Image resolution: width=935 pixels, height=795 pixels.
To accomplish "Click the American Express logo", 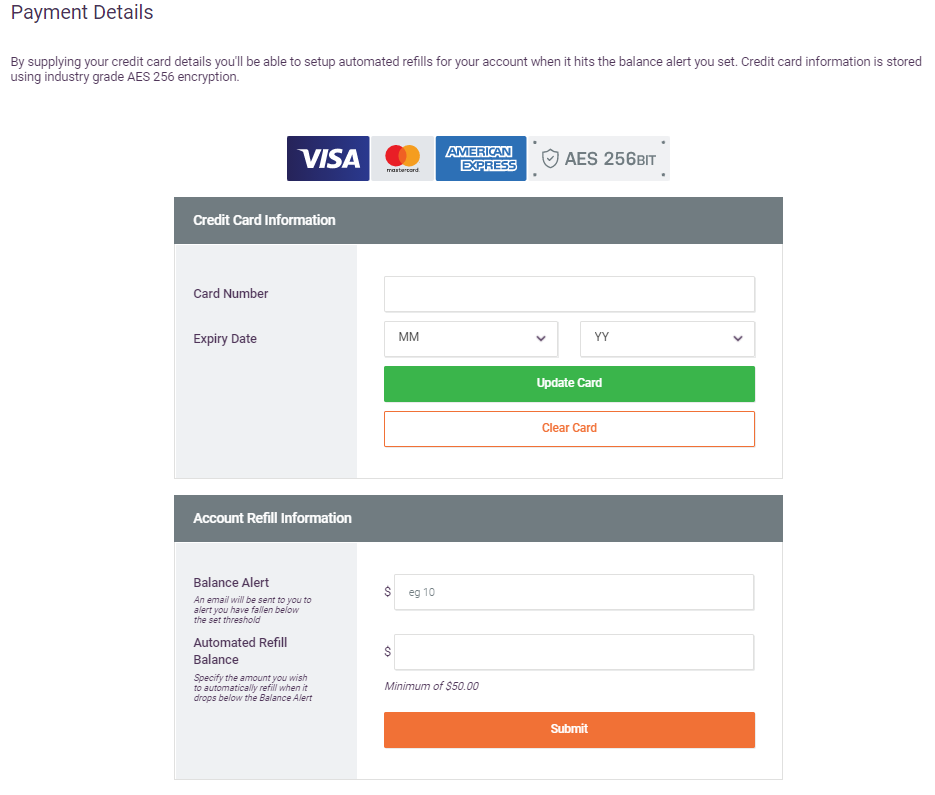I will [x=481, y=158].
